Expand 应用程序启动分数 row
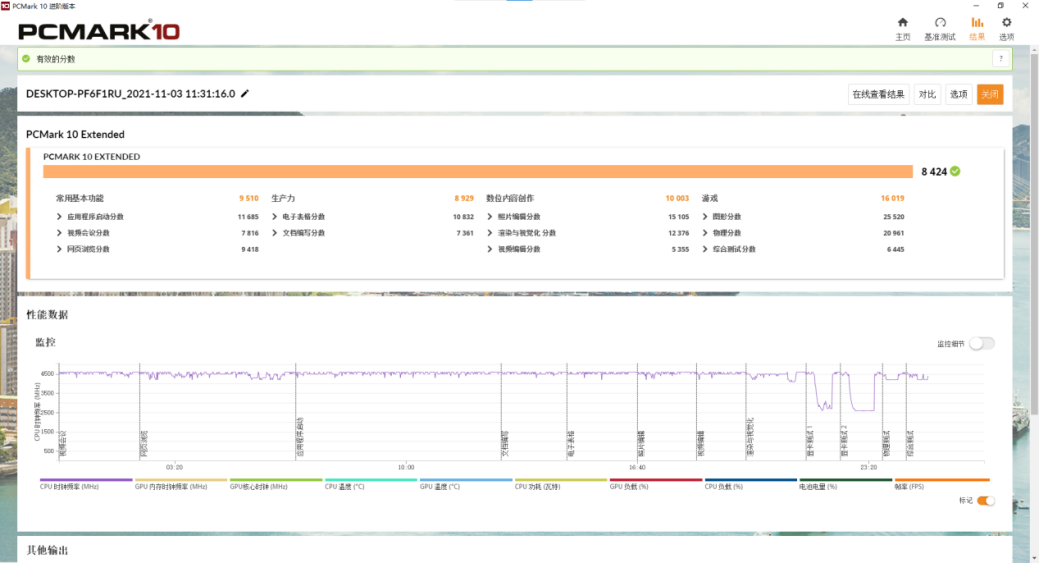This screenshot has width=1039, height=563. click(x=60, y=217)
